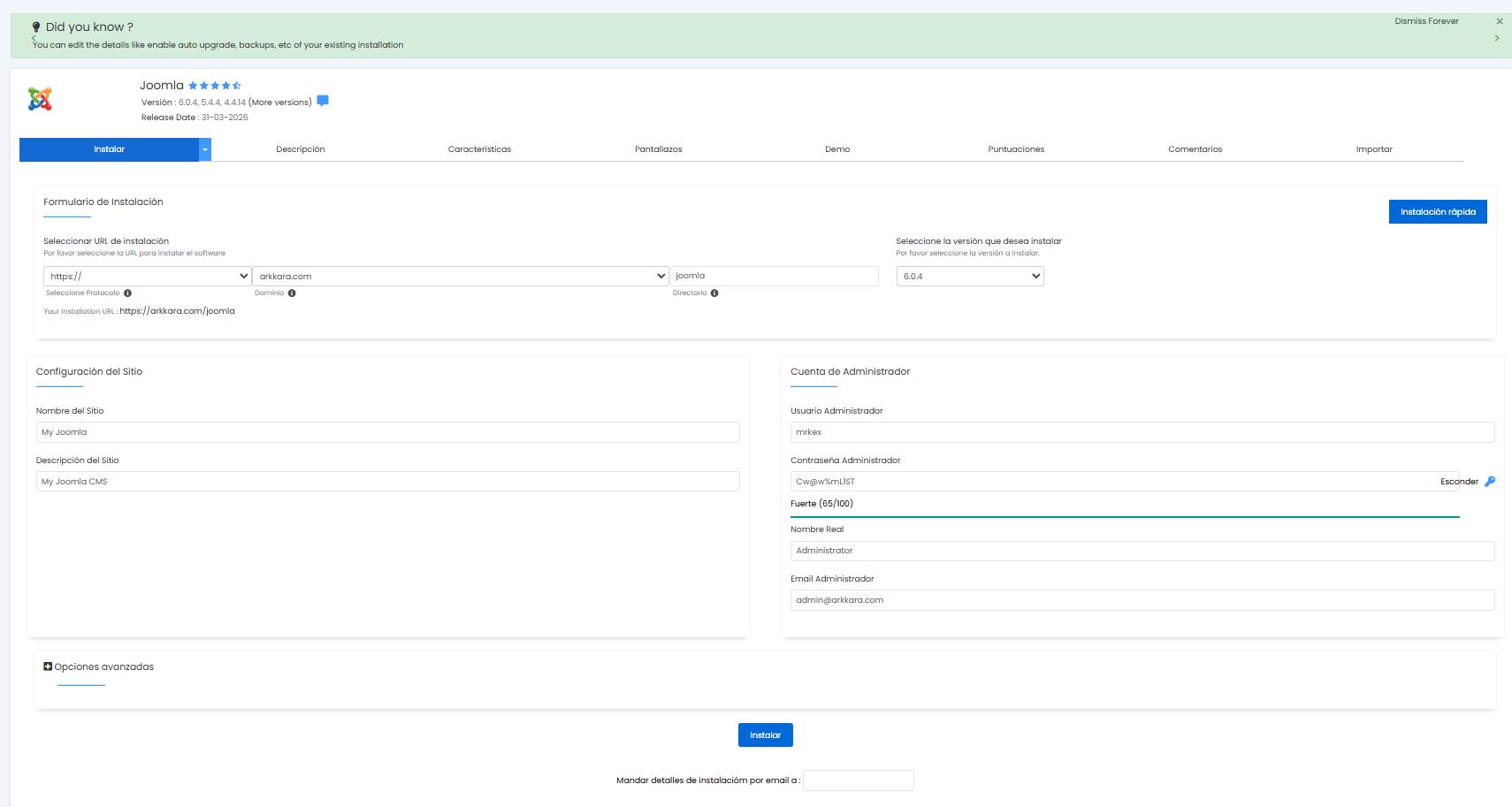Open the arkkara.com domain dropdown
The image size is (1512, 807).
[461, 277]
